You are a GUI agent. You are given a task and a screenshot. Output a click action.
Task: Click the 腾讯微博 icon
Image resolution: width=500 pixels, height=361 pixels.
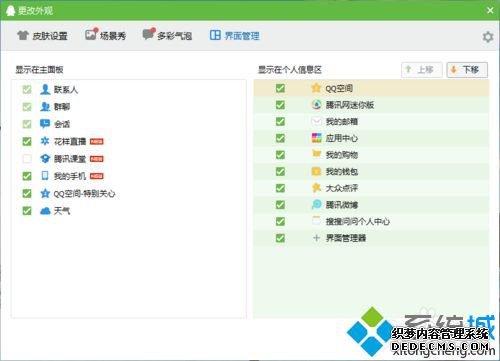[316, 204]
